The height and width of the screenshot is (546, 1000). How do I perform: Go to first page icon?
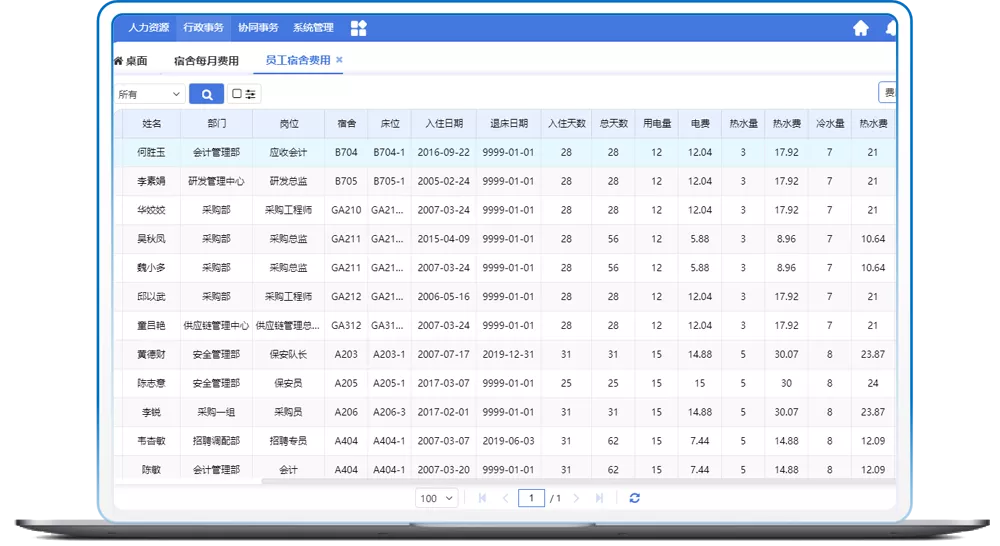pyautogui.click(x=482, y=498)
